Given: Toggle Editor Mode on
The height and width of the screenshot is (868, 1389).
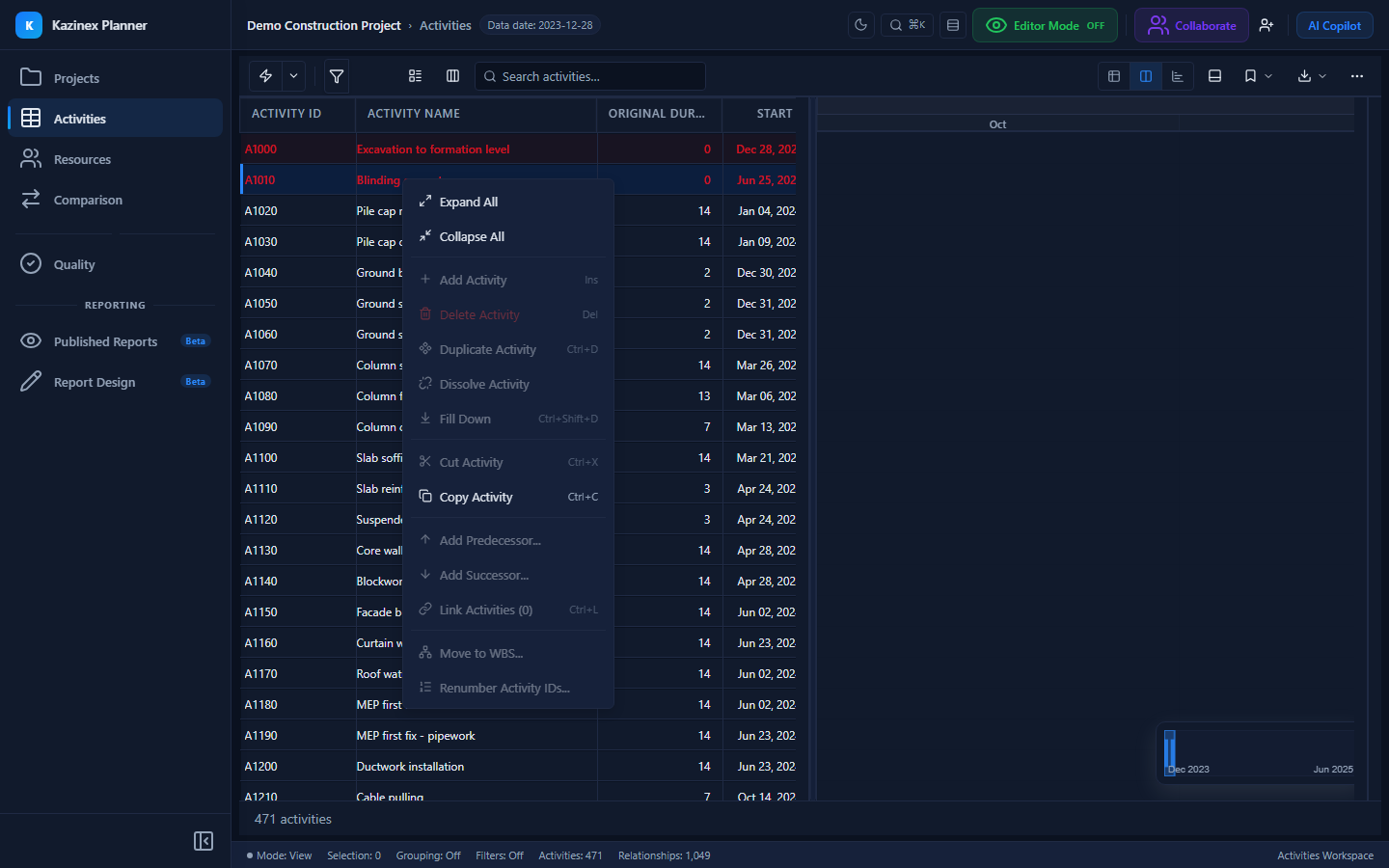Looking at the screenshot, I should (x=1045, y=25).
